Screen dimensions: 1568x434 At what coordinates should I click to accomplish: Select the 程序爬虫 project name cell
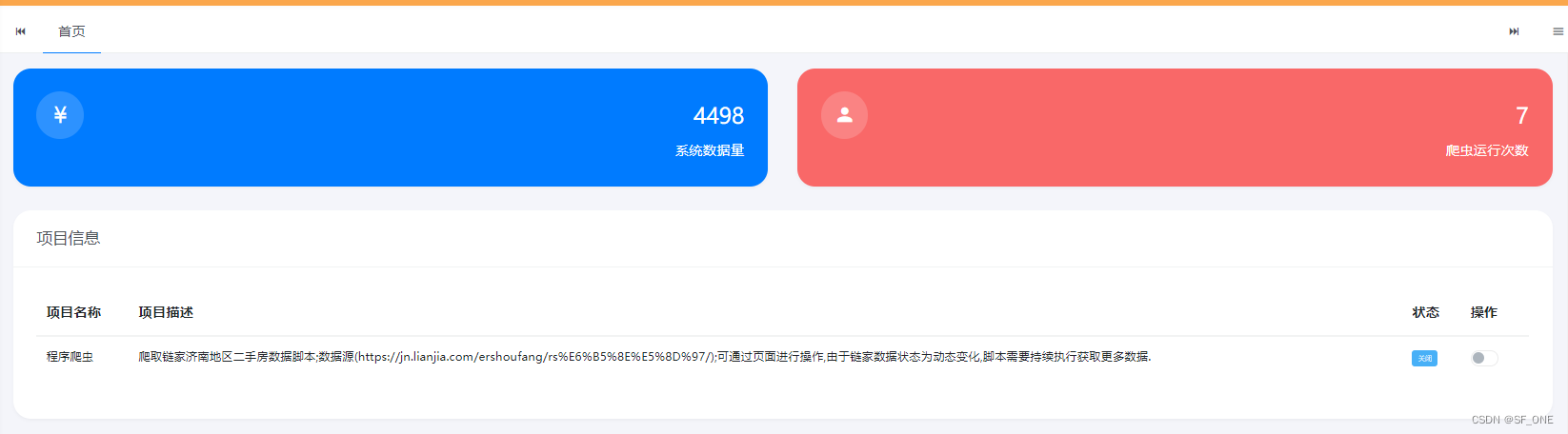pos(70,357)
